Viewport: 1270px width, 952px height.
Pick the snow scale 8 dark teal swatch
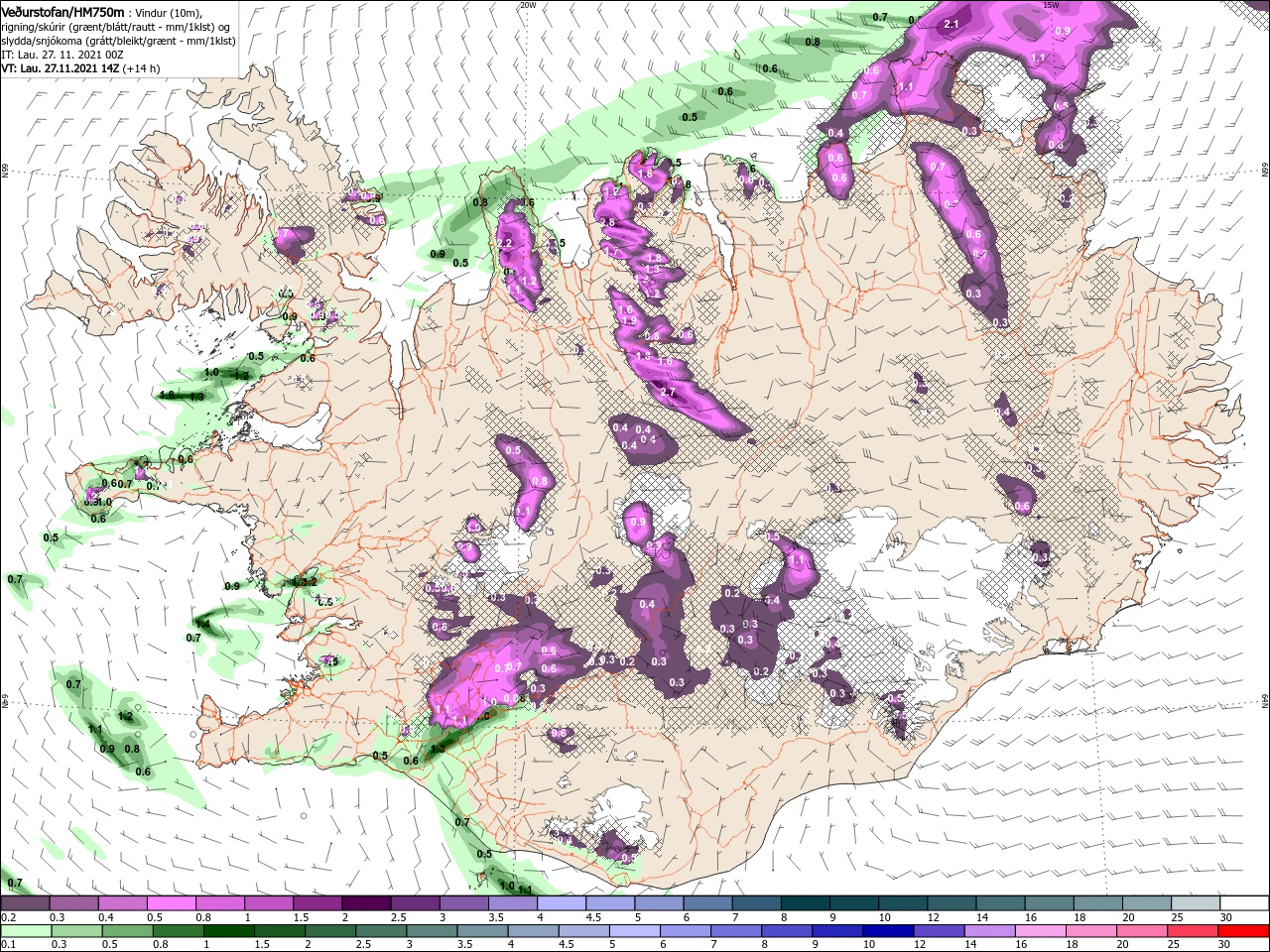pyautogui.click(x=805, y=903)
